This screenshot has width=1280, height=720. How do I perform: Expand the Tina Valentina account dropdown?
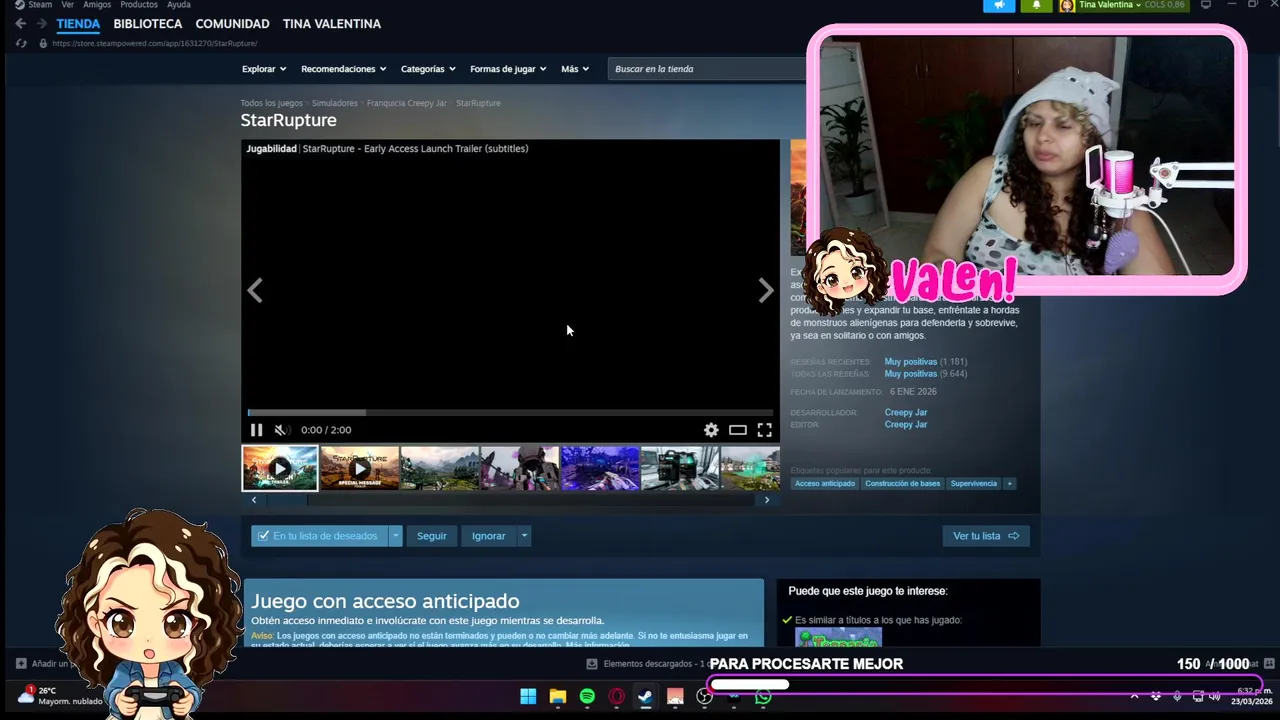tap(1138, 5)
